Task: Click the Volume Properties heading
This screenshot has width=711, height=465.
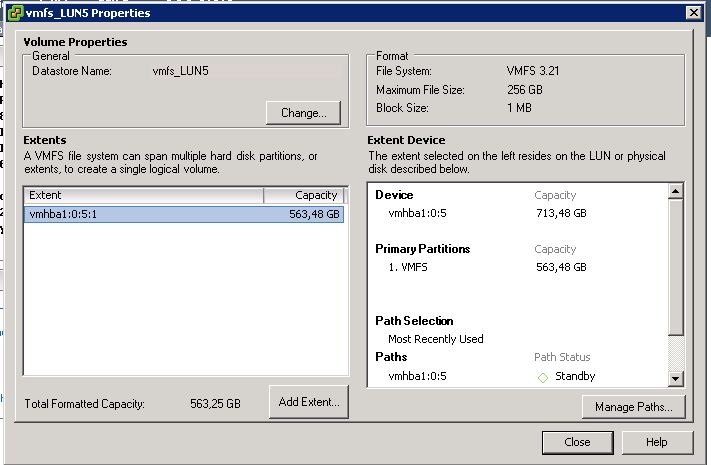Action: [75, 42]
